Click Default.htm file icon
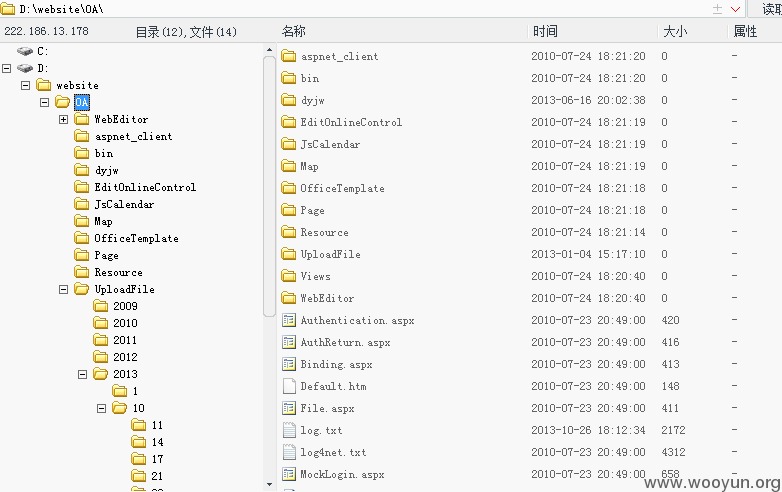Screen dimensions: 782x492 click(289, 386)
